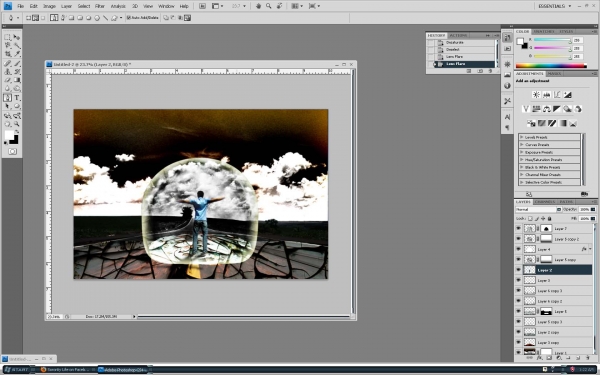Image resolution: width=600 pixels, height=375 pixels.
Task: Hide Layer 7 visibility eye
Action: tap(518, 228)
